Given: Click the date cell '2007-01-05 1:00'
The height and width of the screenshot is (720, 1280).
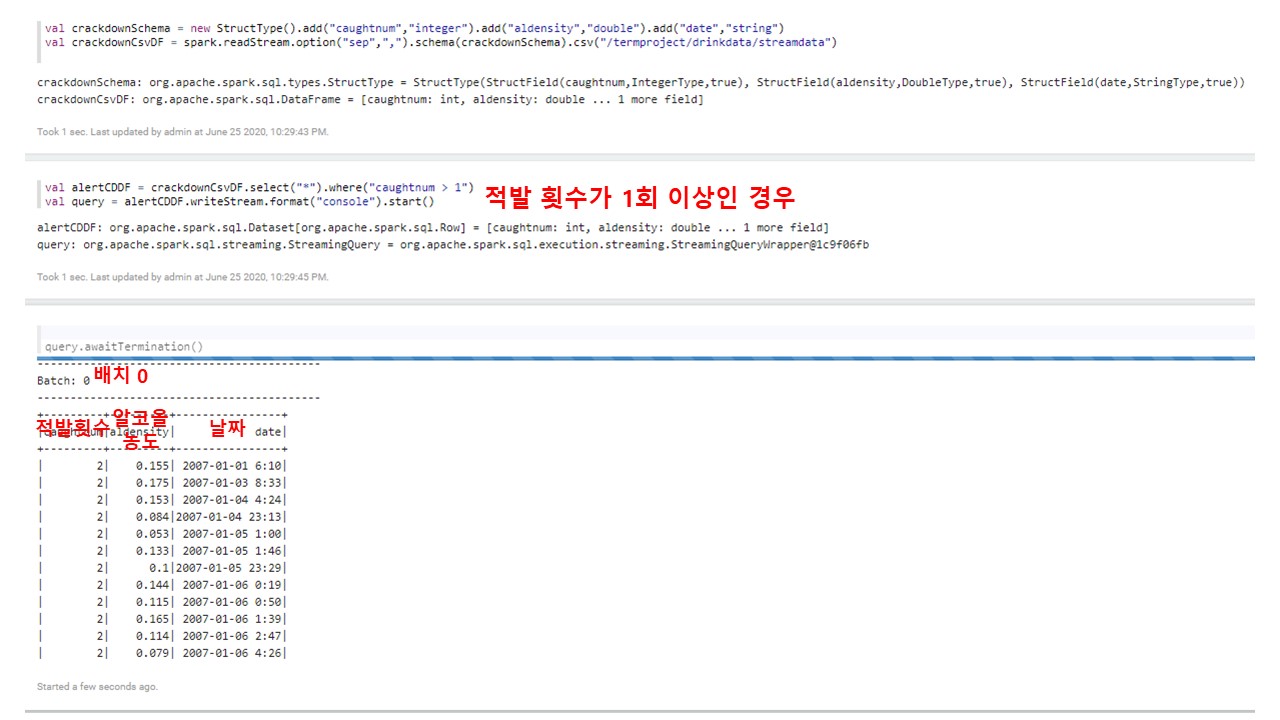Looking at the screenshot, I should (x=232, y=534).
